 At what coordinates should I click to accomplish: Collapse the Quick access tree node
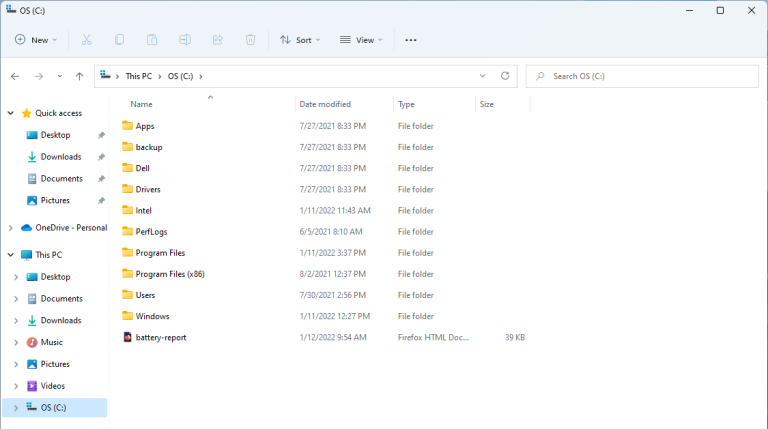(x=10, y=113)
